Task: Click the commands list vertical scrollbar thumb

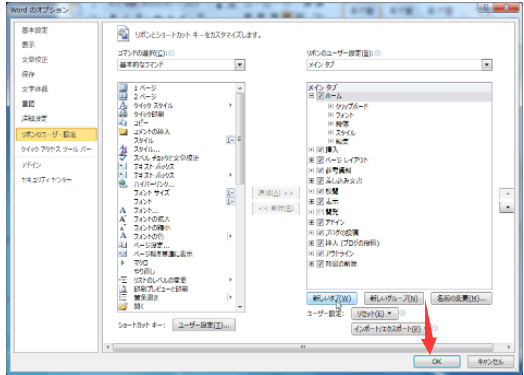Action: 240,139
